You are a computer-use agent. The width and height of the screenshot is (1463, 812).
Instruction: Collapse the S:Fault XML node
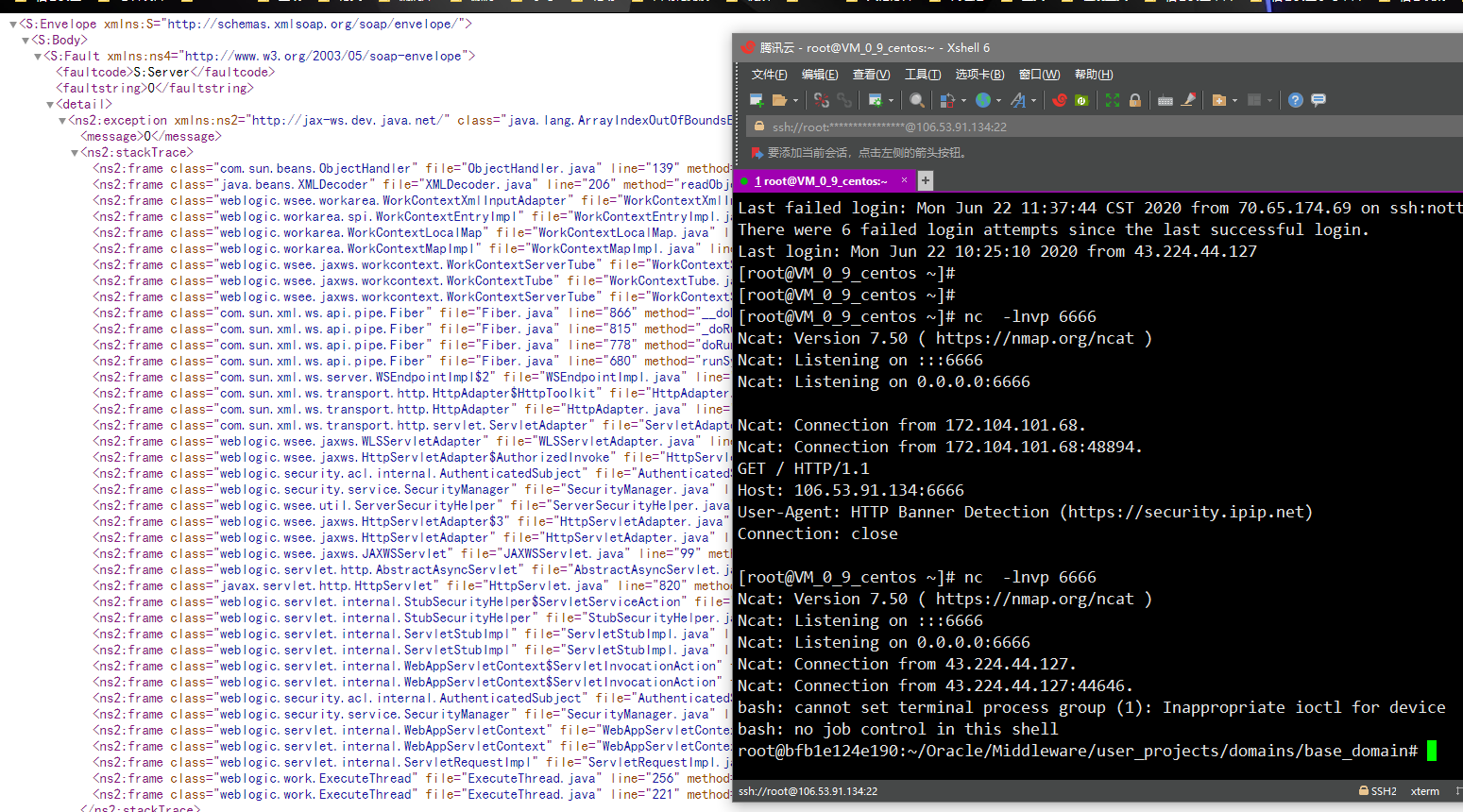38,57
